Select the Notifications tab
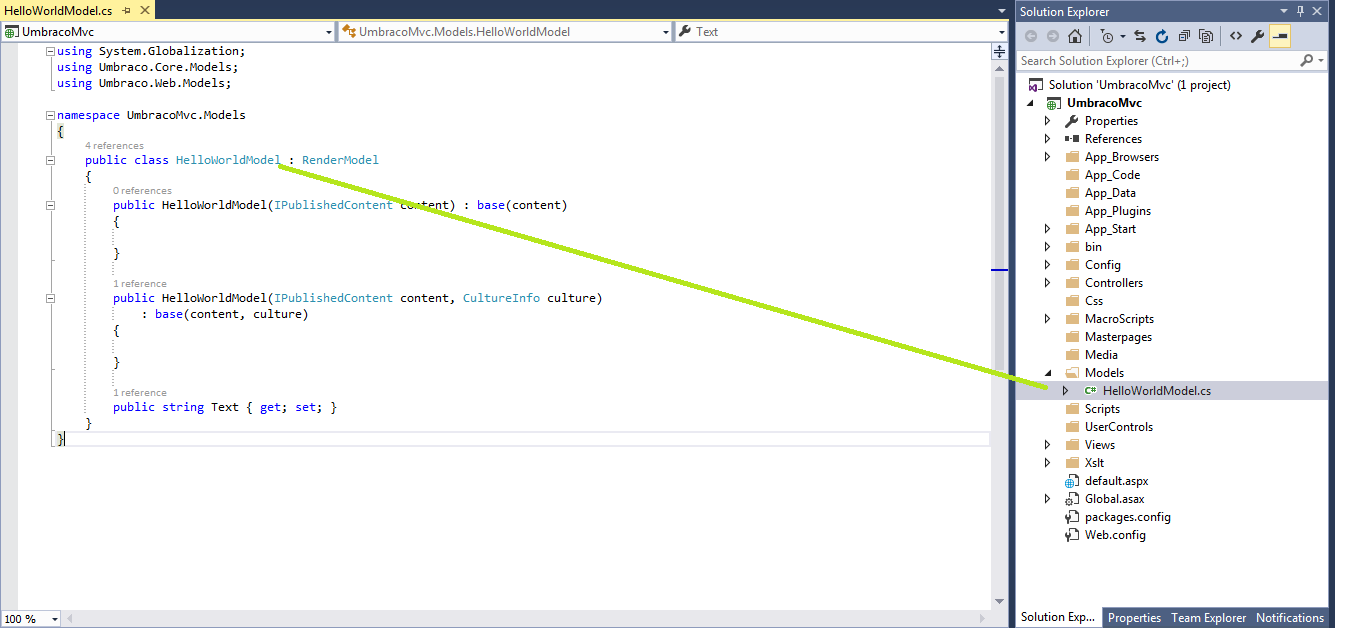 1290,618
